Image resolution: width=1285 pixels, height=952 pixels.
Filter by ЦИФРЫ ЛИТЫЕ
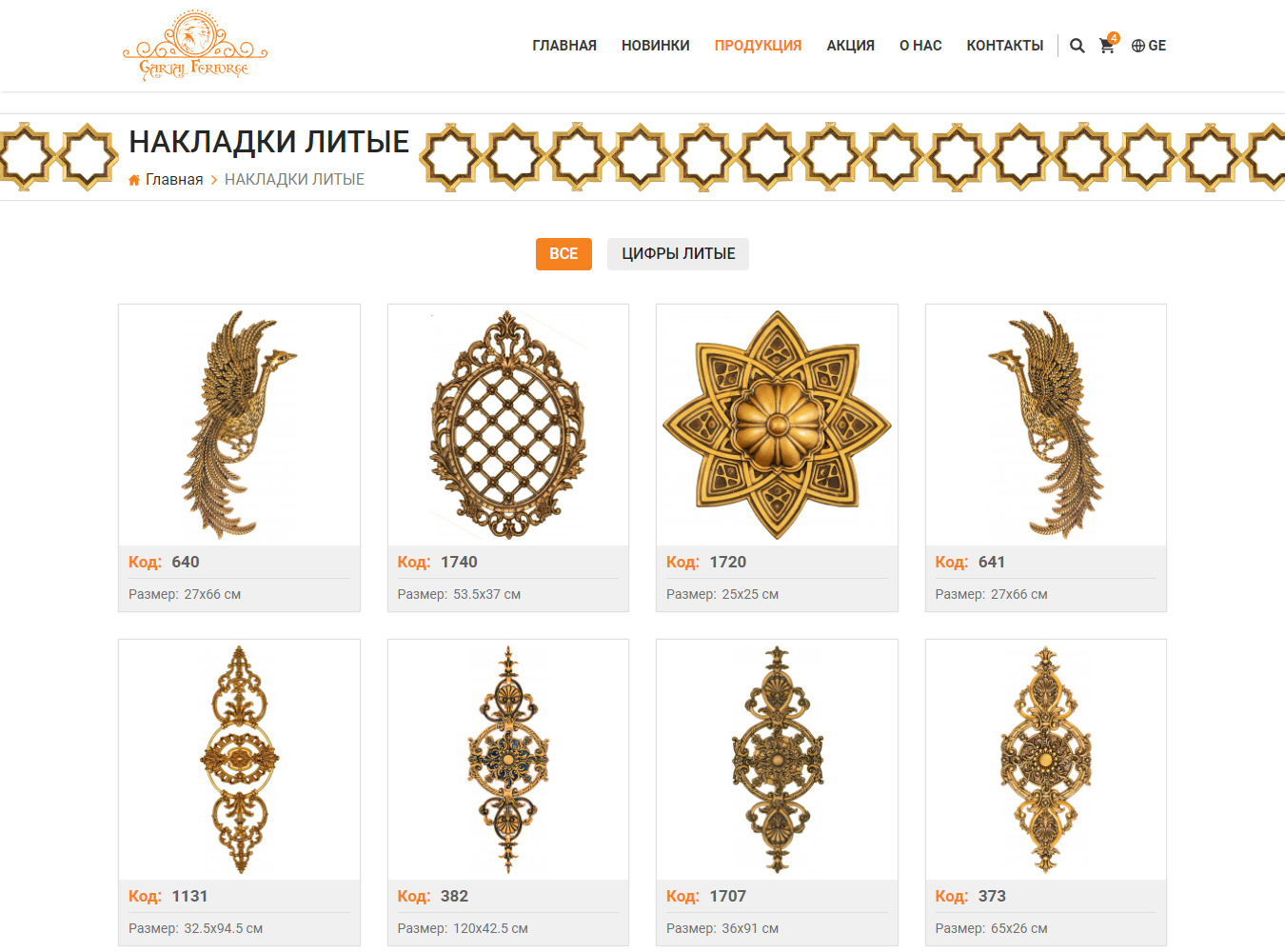click(x=678, y=254)
